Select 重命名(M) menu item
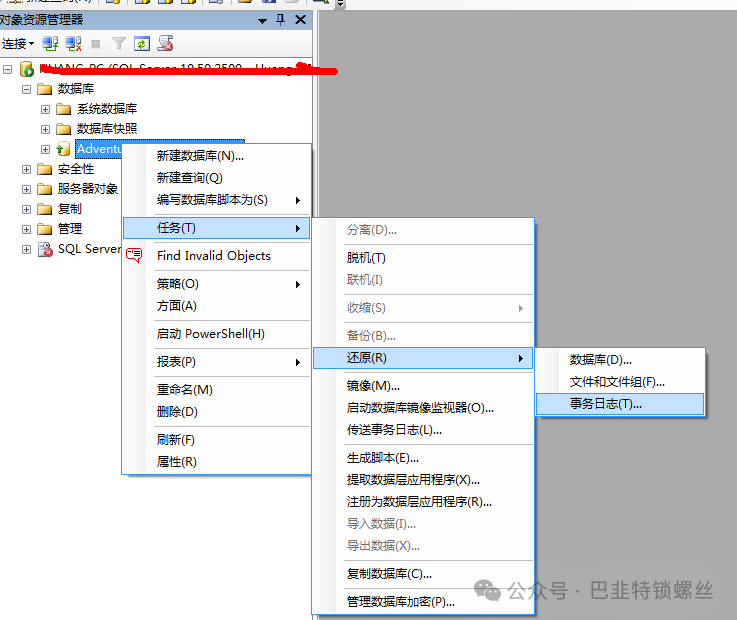 [217, 390]
